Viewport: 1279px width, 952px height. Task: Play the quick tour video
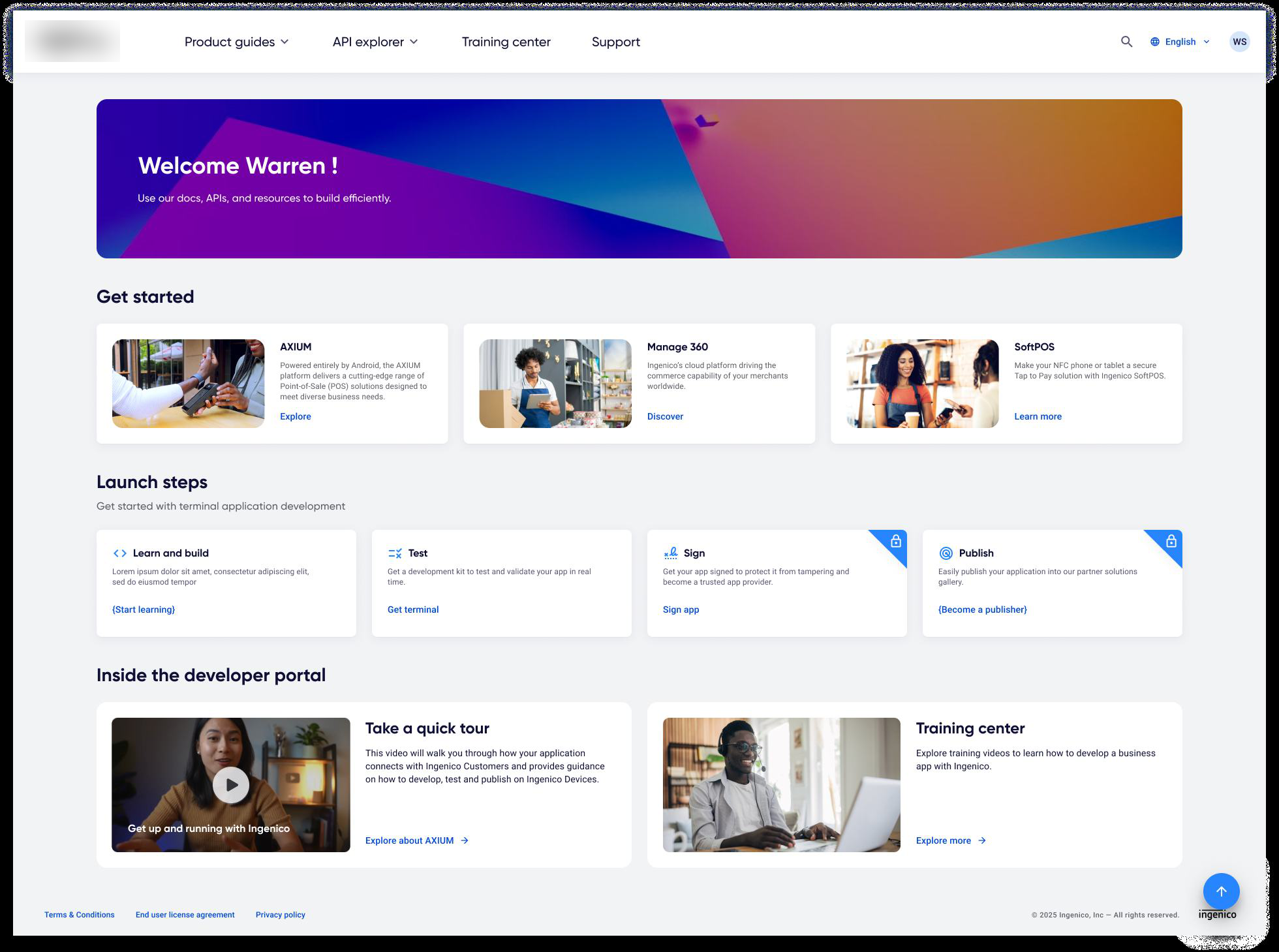tap(231, 785)
